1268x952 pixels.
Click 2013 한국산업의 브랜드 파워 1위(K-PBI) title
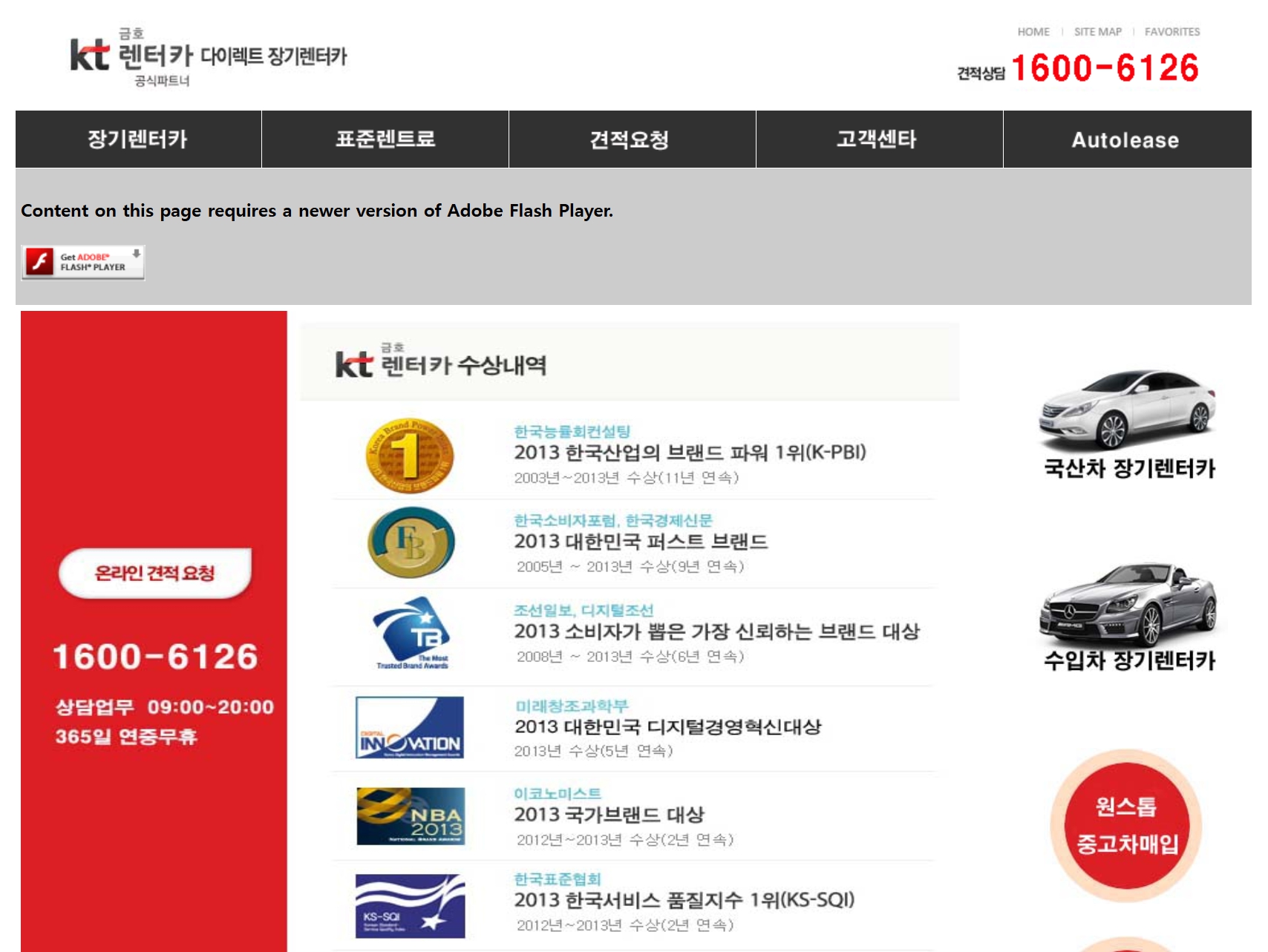[690, 453]
